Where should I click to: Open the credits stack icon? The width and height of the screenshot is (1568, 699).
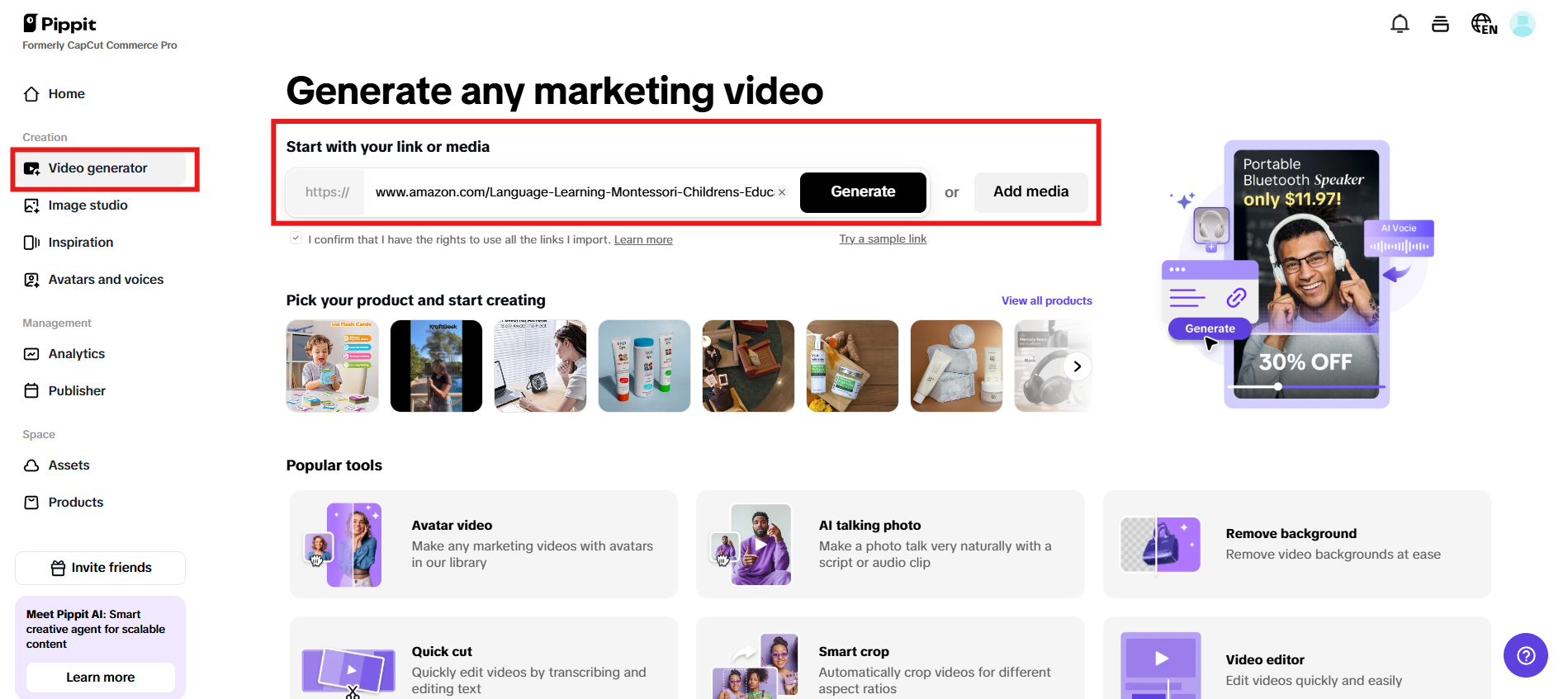pos(1440,24)
